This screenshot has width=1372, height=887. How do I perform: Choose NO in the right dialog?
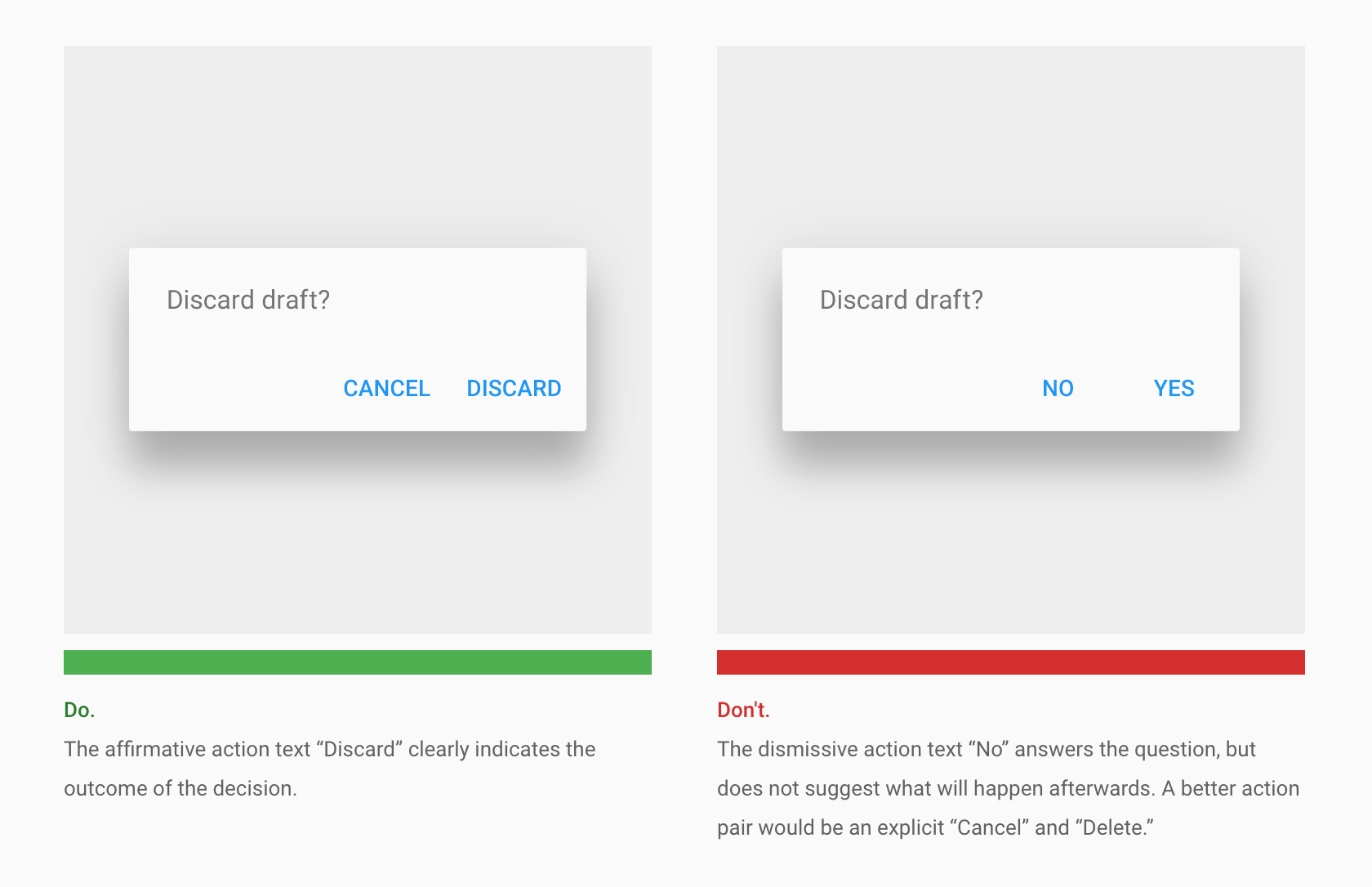pos(1058,388)
